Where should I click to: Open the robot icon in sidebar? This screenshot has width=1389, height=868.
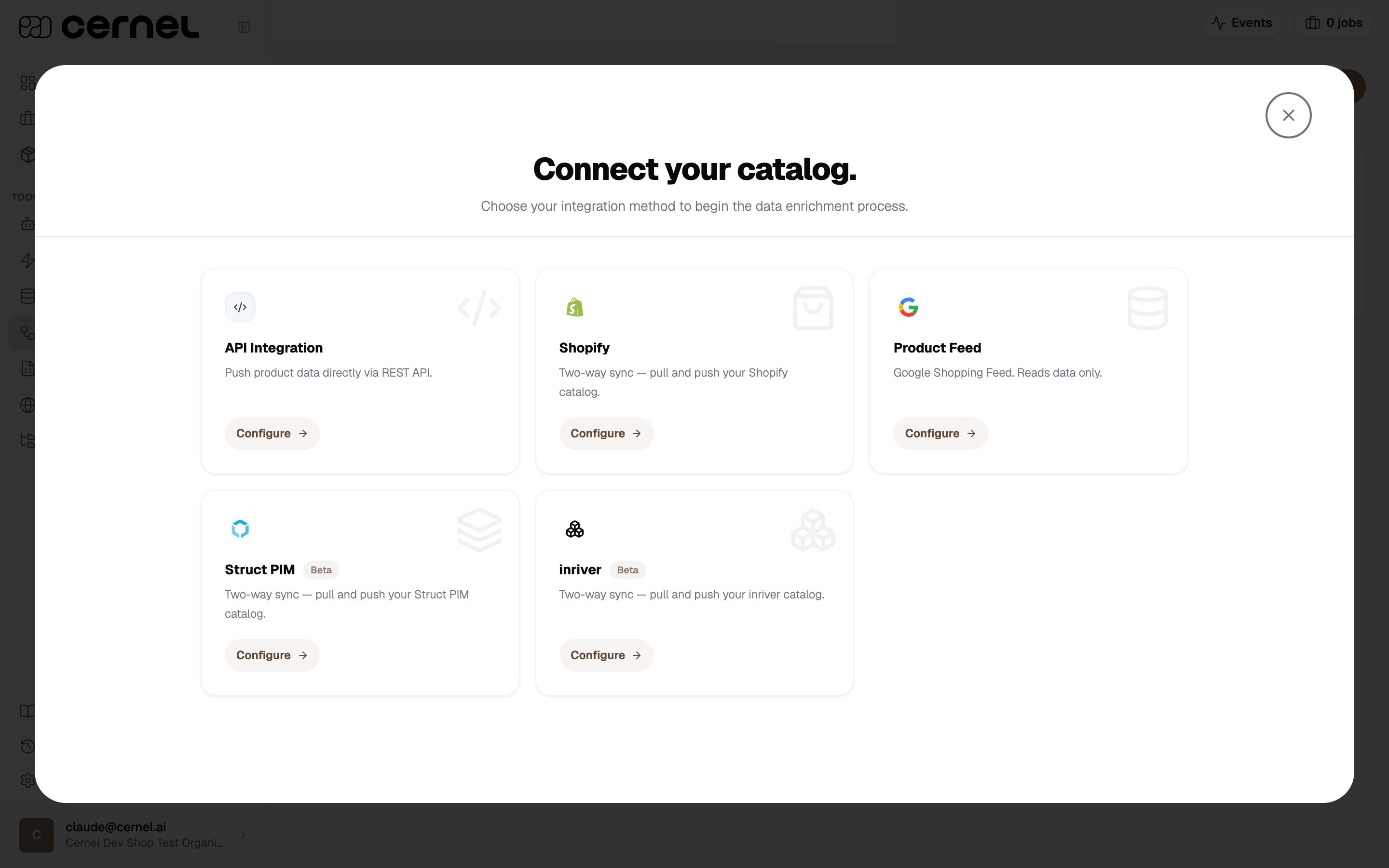tap(27, 224)
